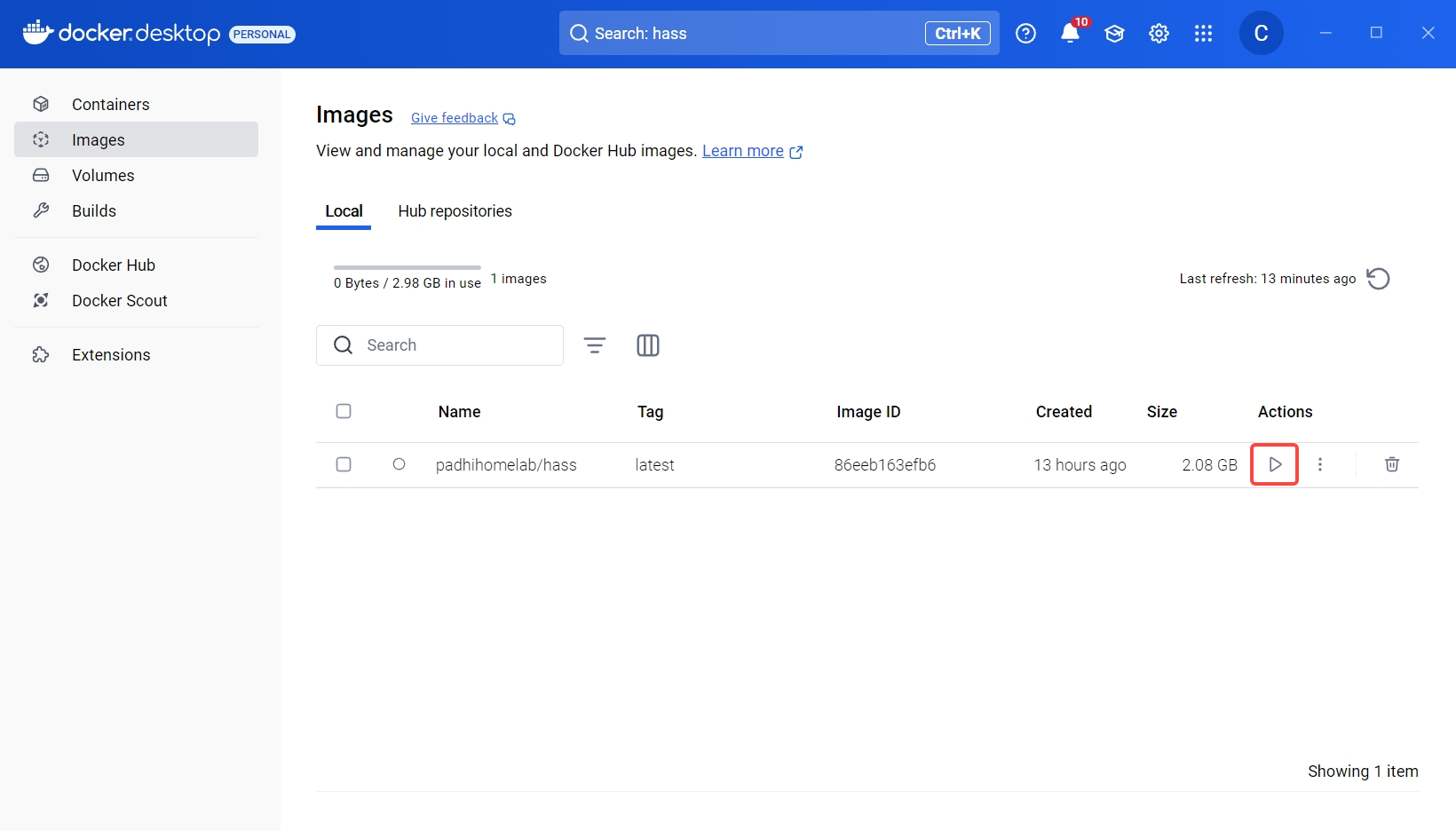This screenshot has width=1456, height=831.
Task: Go to Containers in the sidebar
Action: (110, 105)
